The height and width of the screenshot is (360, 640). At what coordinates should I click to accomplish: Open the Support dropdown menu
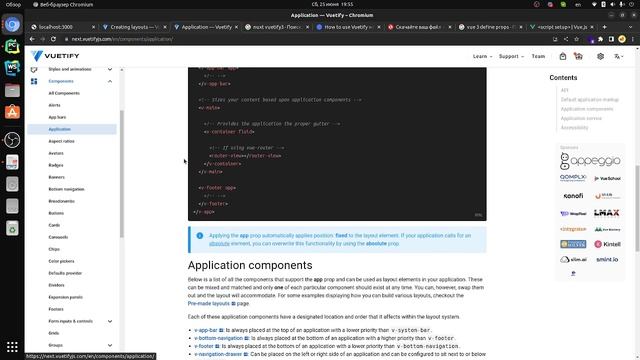click(x=511, y=56)
